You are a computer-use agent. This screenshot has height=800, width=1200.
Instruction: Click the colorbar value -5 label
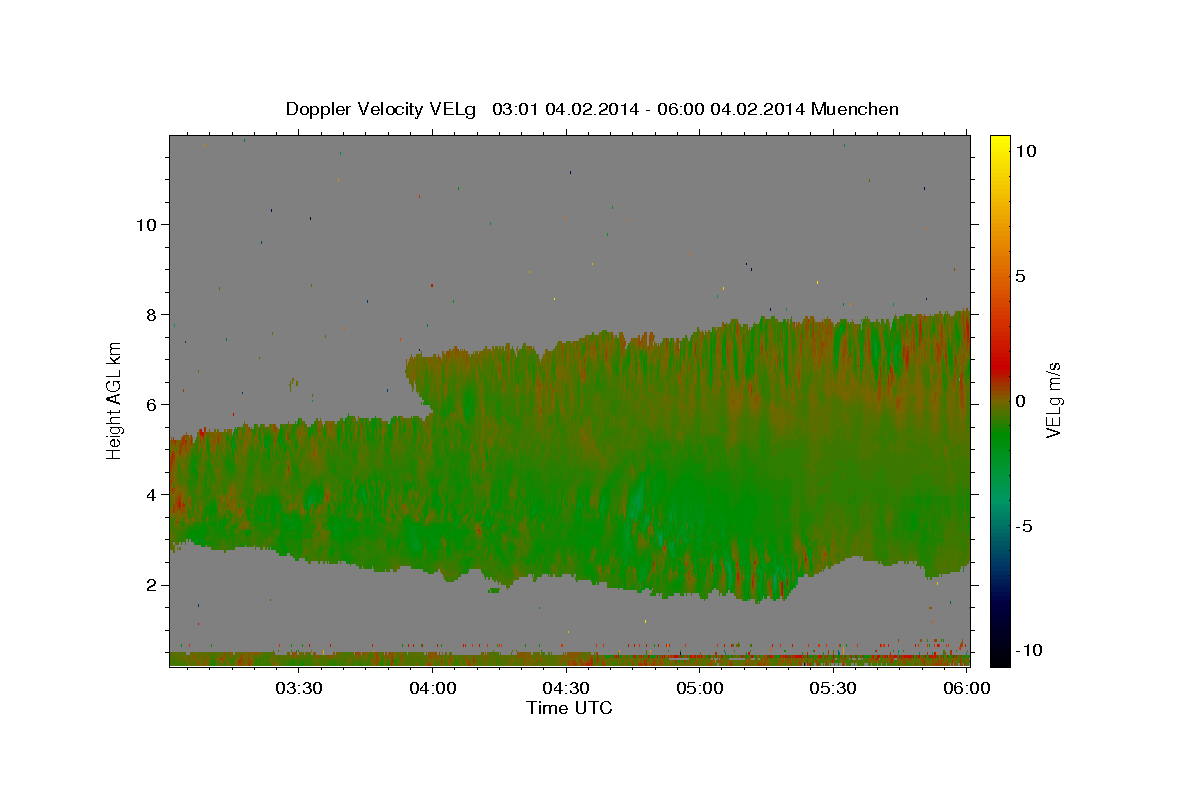(1025, 526)
